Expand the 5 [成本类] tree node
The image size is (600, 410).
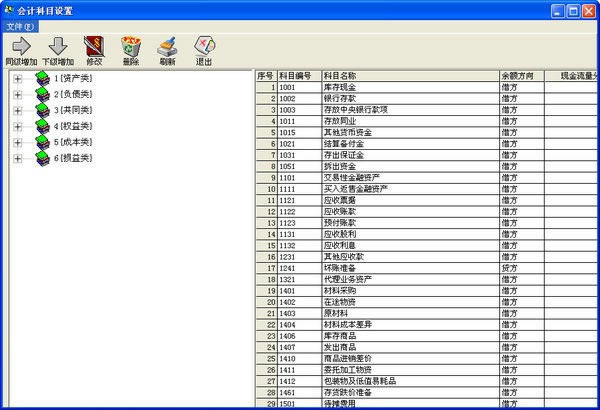pyautogui.click(x=18, y=142)
